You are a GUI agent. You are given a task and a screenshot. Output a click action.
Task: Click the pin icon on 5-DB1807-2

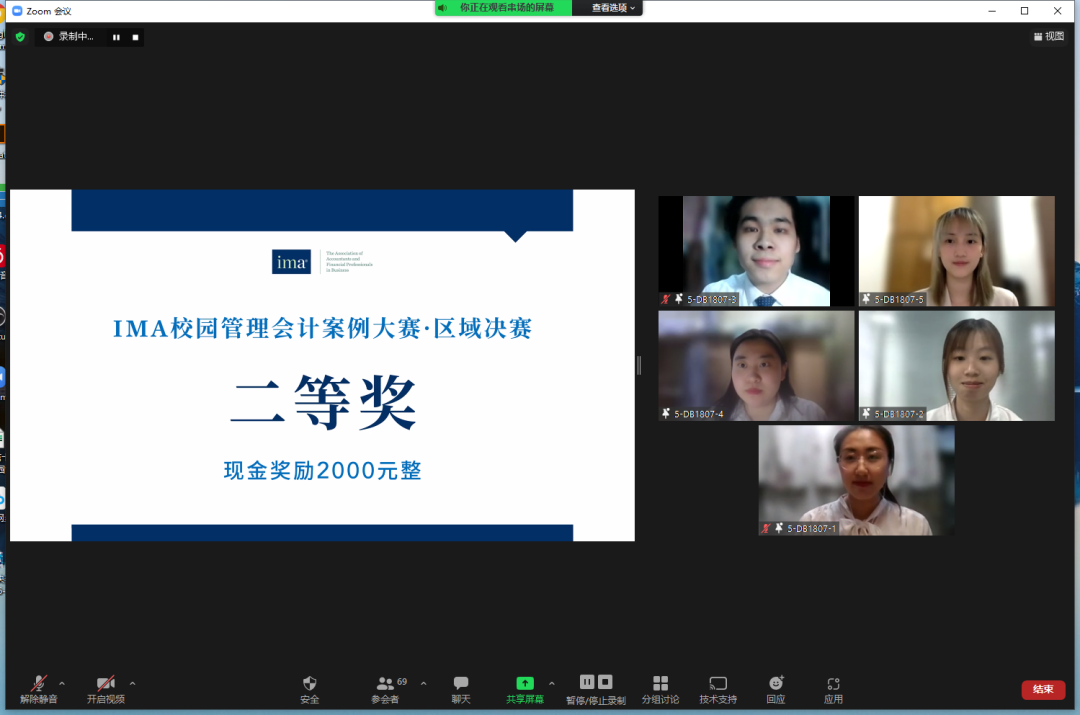coord(866,413)
